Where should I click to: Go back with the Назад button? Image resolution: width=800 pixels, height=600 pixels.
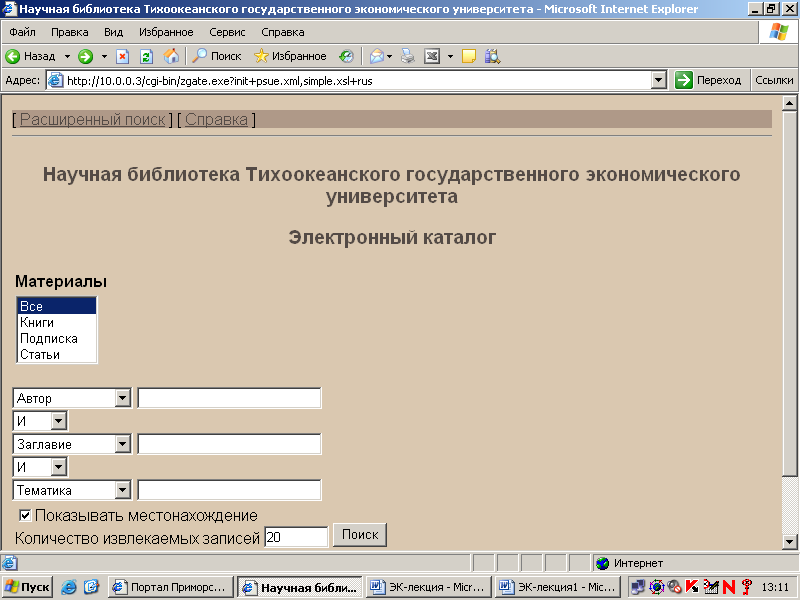tap(30, 56)
